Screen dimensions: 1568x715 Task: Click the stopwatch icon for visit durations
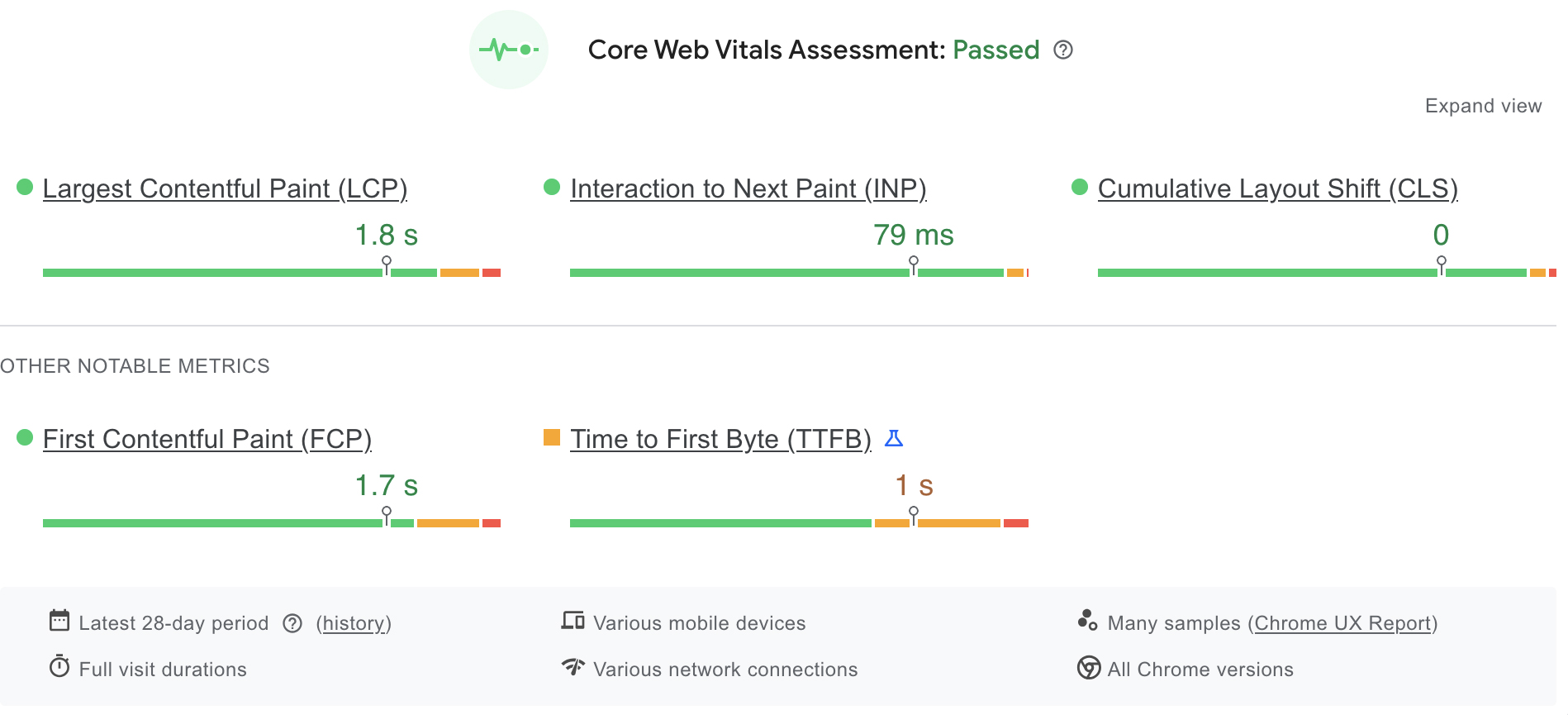[x=59, y=666]
